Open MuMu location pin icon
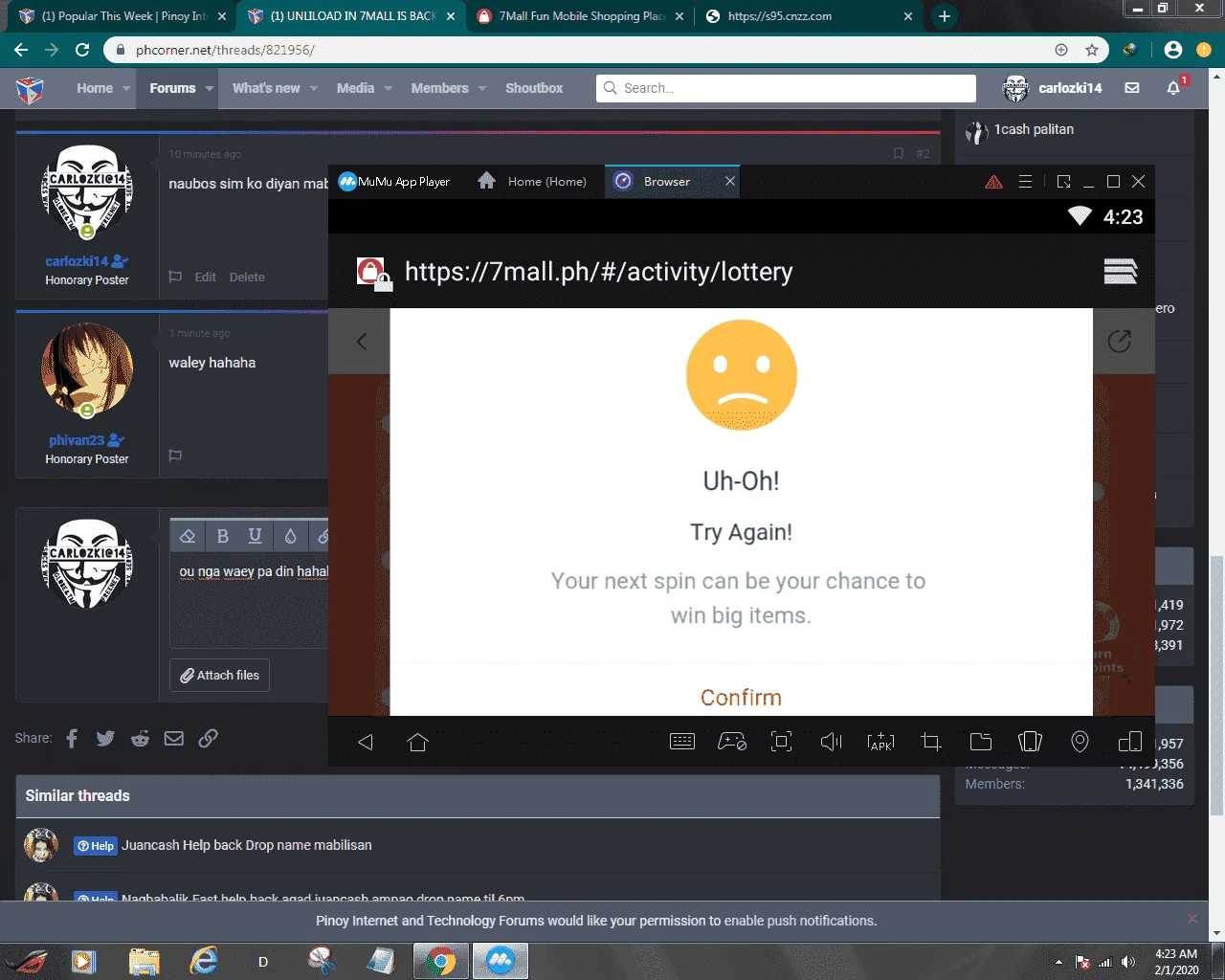 [x=1080, y=742]
